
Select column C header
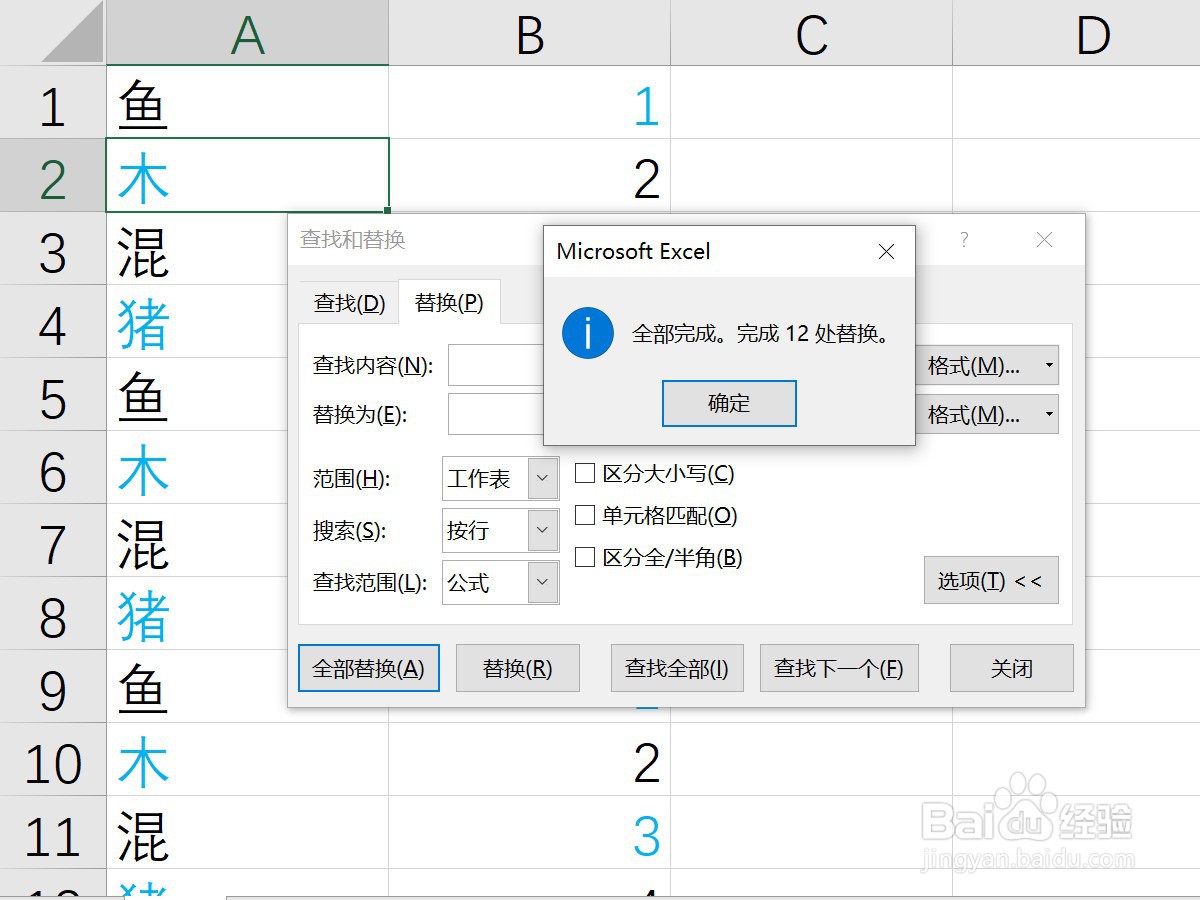pyautogui.click(x=811, y=33)
